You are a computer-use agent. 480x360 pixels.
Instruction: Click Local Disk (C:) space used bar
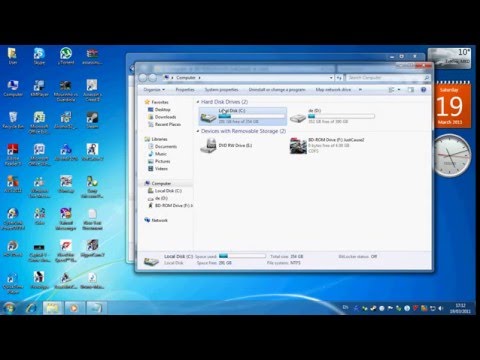click(x=252, y=116)
